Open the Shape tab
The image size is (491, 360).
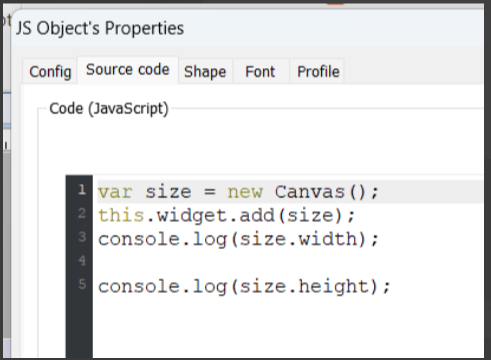(x=205, y=71)
